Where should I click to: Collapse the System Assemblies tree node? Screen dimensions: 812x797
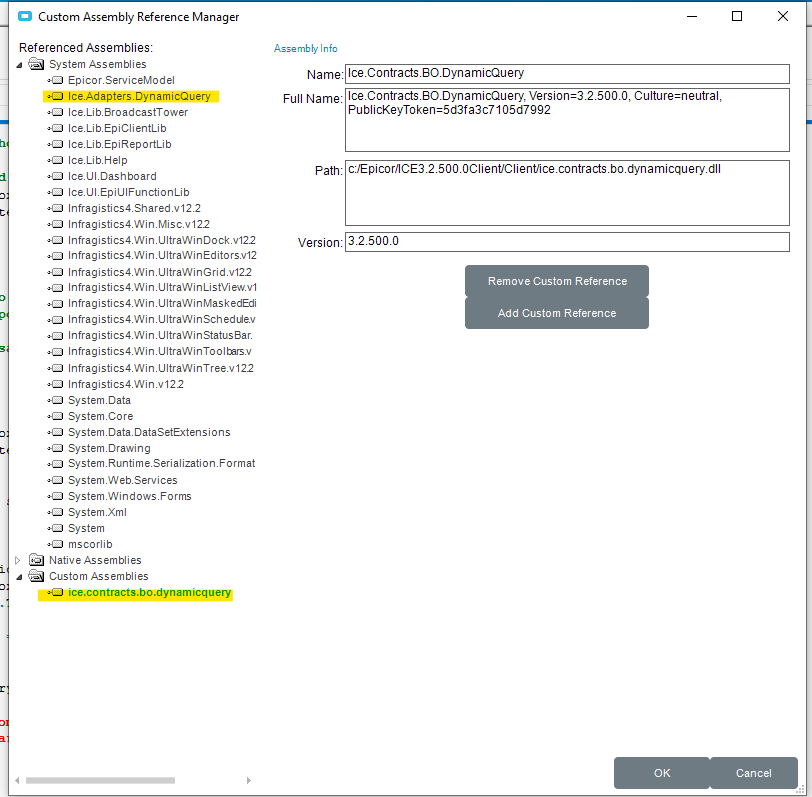click(19, 65)
